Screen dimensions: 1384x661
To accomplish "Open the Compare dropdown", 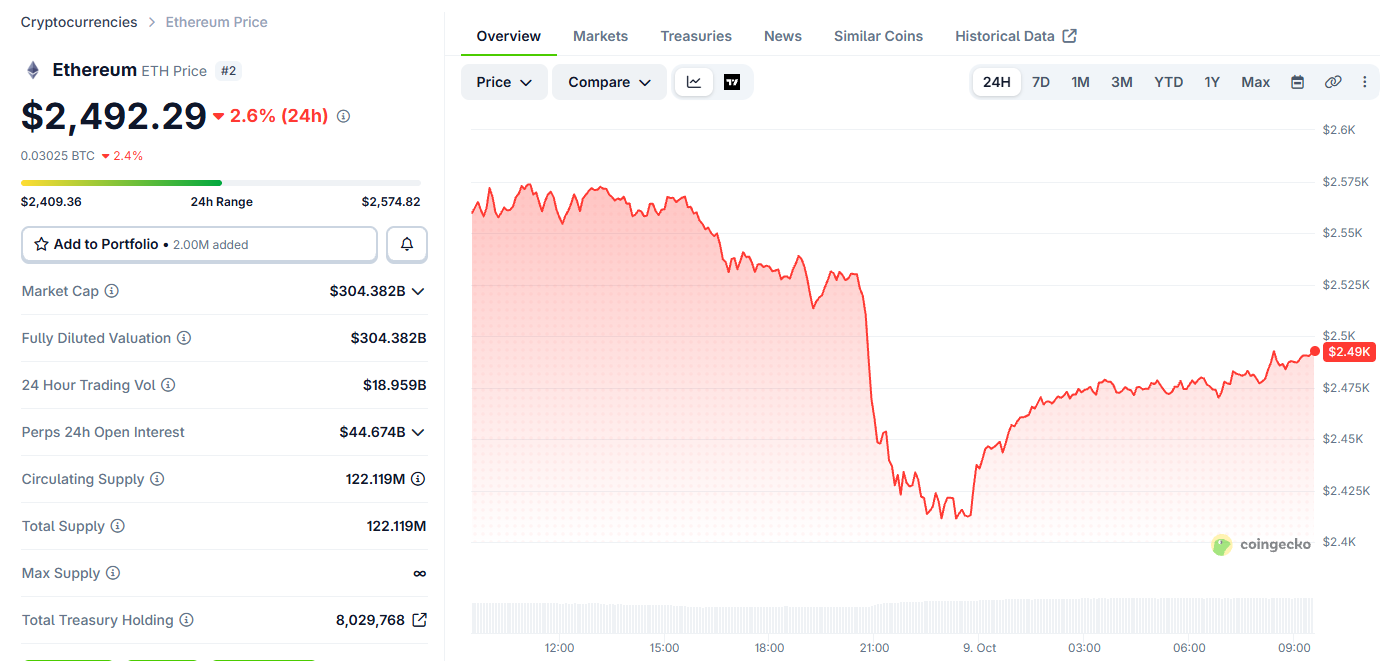I will [x=609, y=82].
